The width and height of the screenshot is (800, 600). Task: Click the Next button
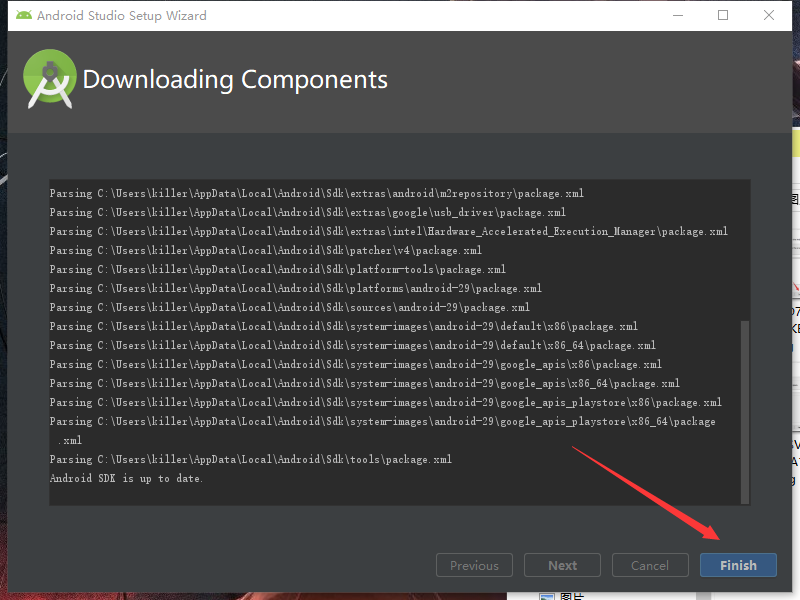(562, 565)
